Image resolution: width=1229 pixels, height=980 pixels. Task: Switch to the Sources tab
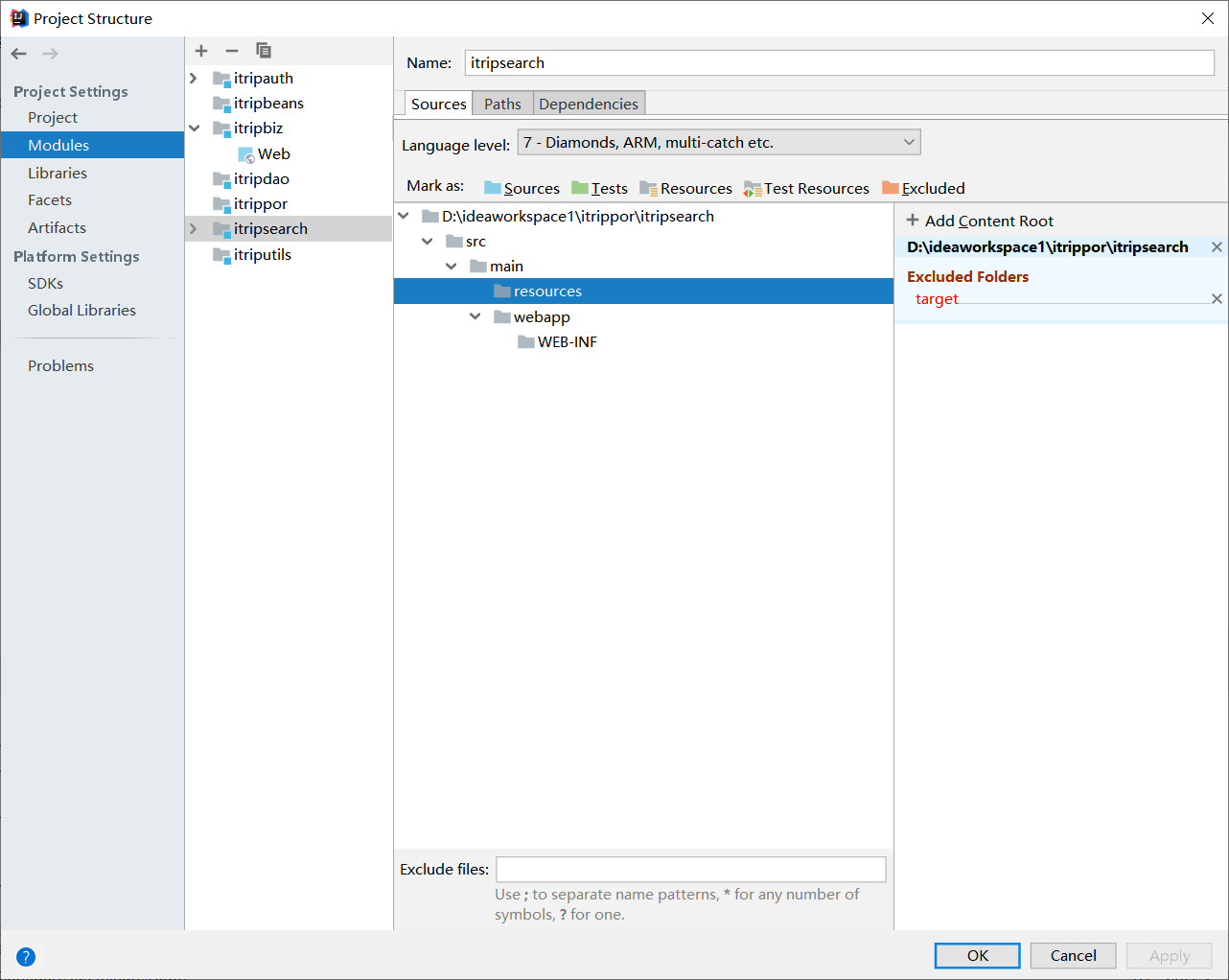pos(438,104)
